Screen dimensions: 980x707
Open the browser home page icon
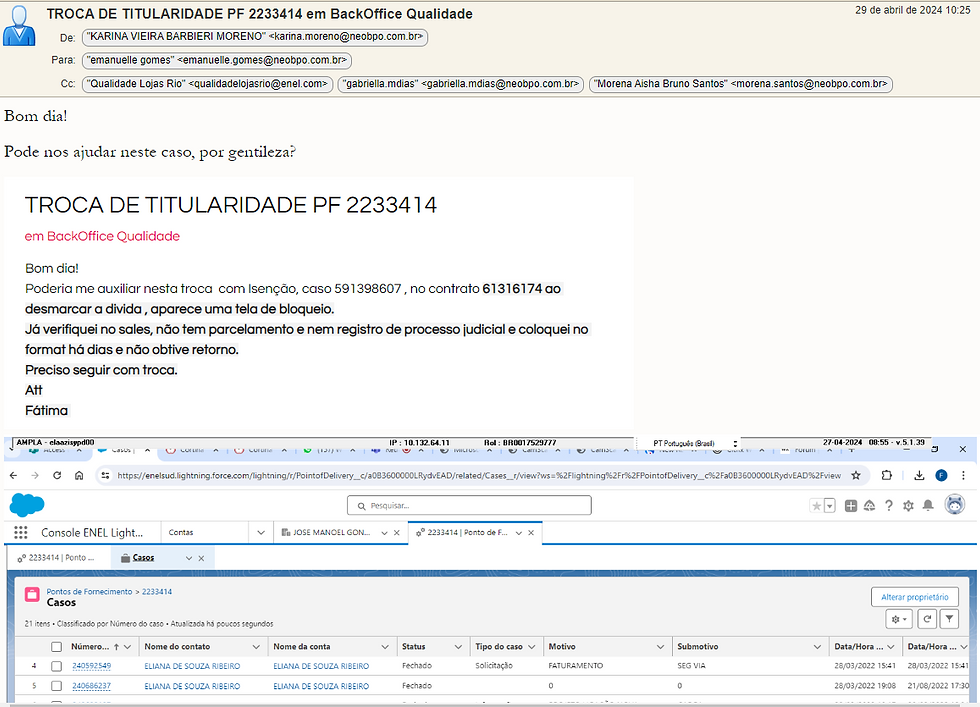pyautogui.click(x=79, y=476)
